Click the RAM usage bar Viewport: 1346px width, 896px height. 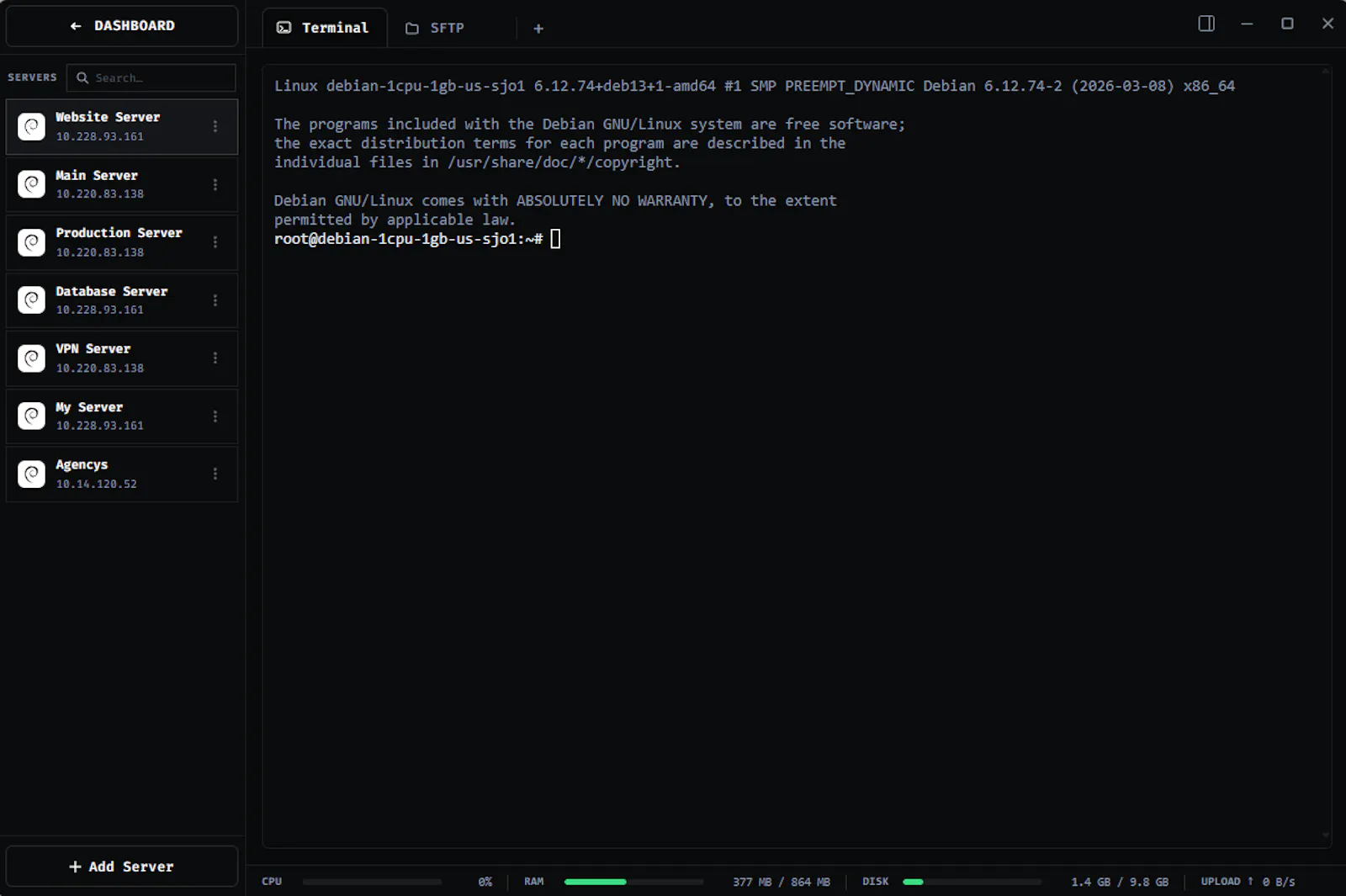point(633,882)
